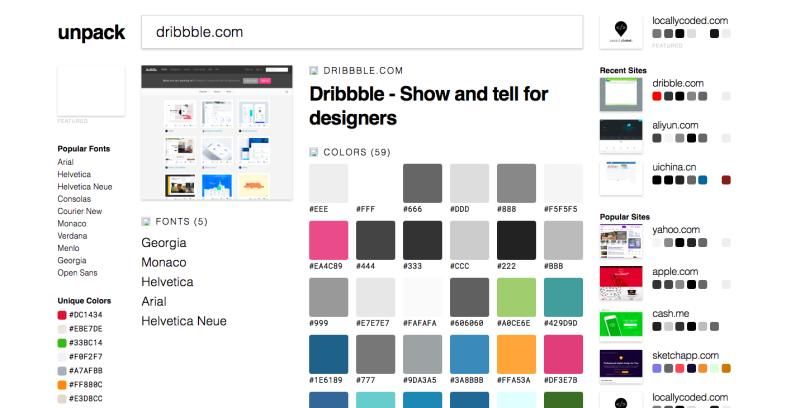
Task: Click the magenta #DF3E7B swatch
Action: 563,354
